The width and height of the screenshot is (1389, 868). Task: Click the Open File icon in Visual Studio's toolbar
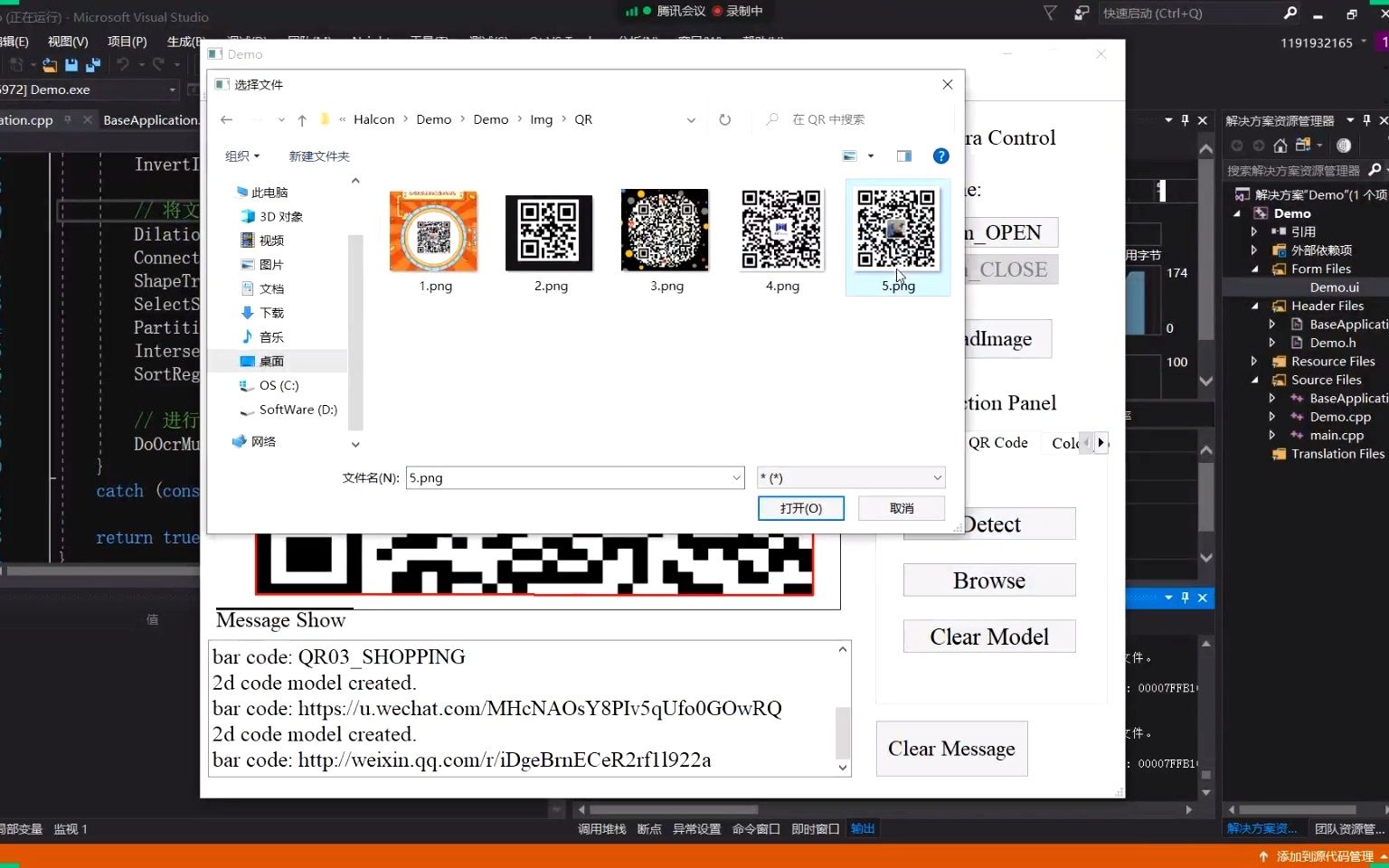pyautogui.click(x=50, y=65)
